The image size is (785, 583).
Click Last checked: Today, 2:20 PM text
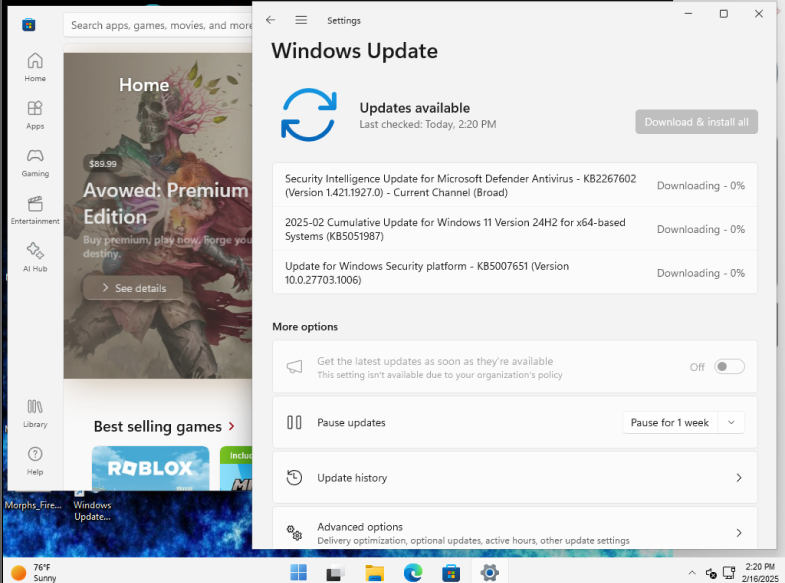[x=428, y=124]
